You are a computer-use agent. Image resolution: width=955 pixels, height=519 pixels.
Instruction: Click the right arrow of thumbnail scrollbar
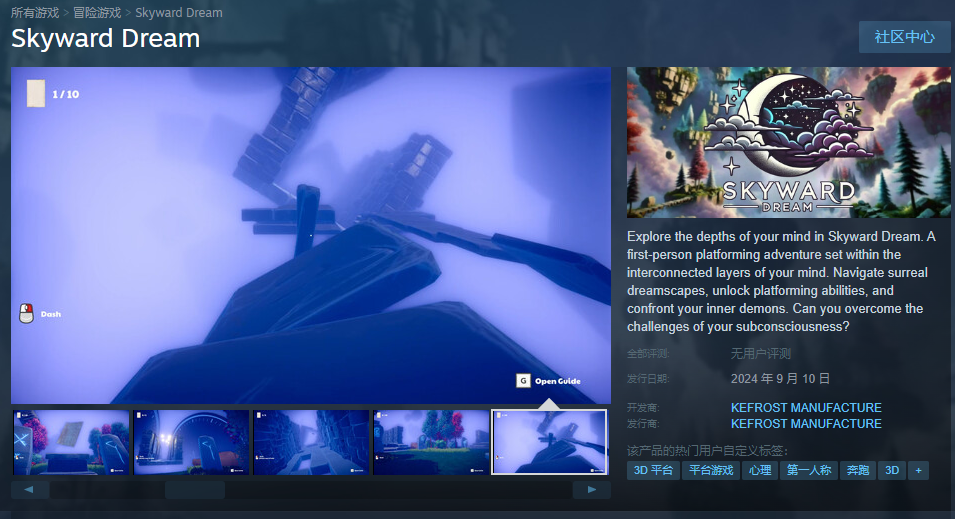[591, 490]
